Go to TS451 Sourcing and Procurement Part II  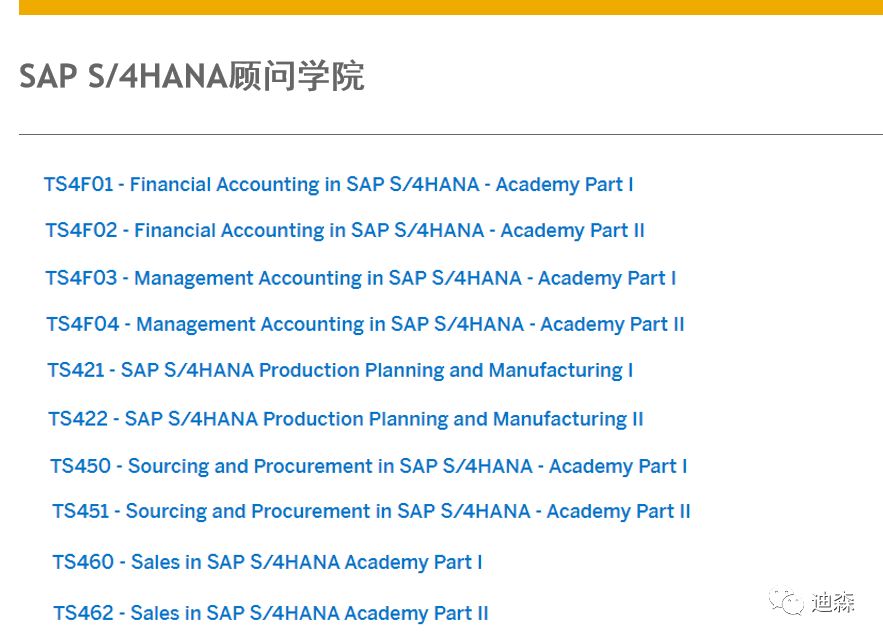tap(371, 512)
